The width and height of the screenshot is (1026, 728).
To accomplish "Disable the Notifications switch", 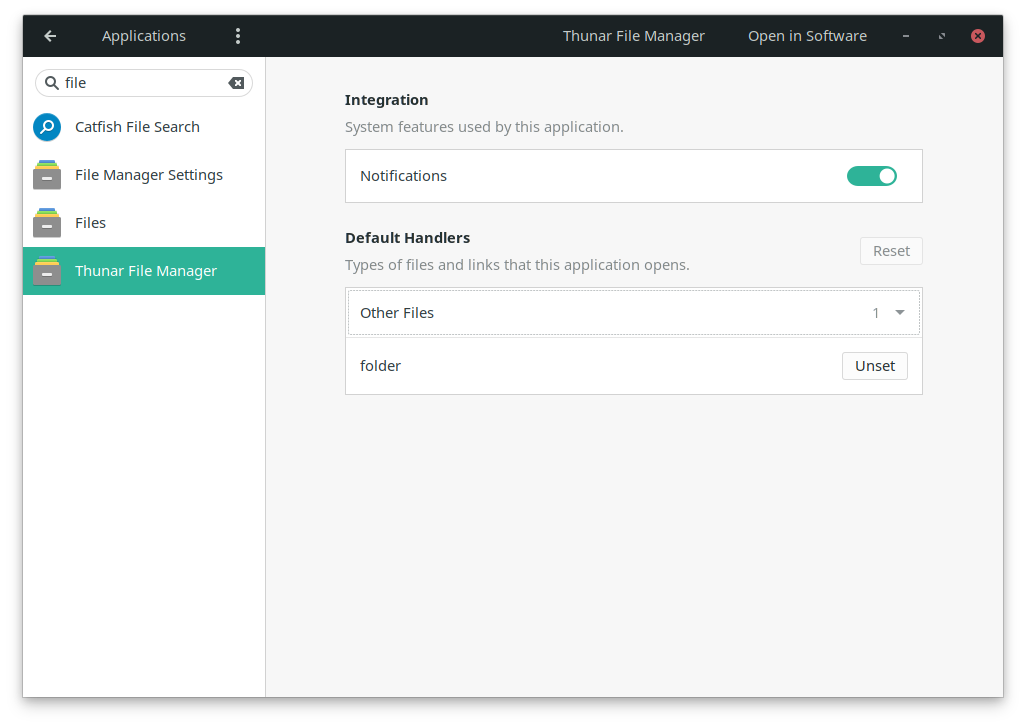I will tap(871, 176).
